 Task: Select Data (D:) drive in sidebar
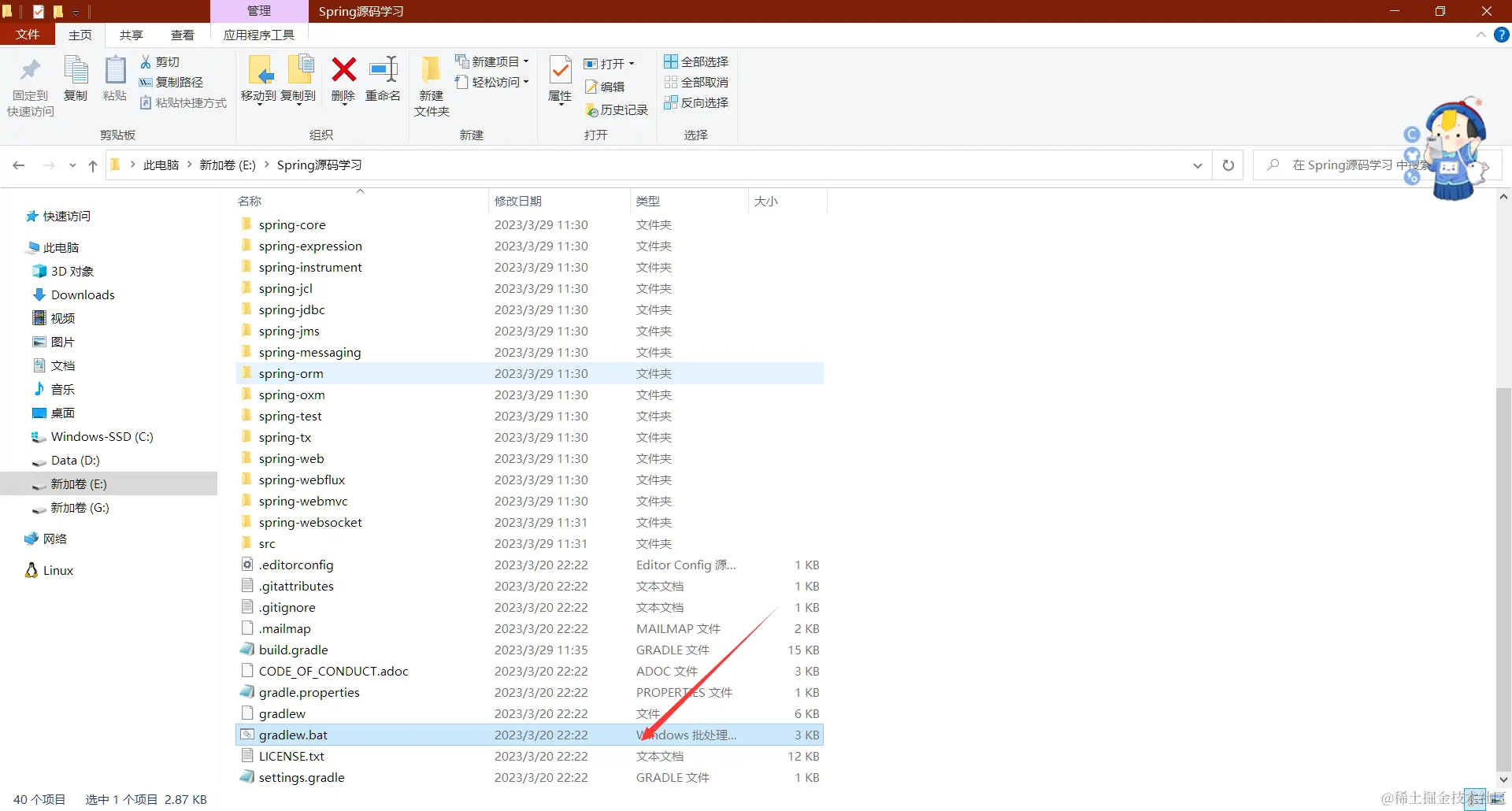[66, 461]
